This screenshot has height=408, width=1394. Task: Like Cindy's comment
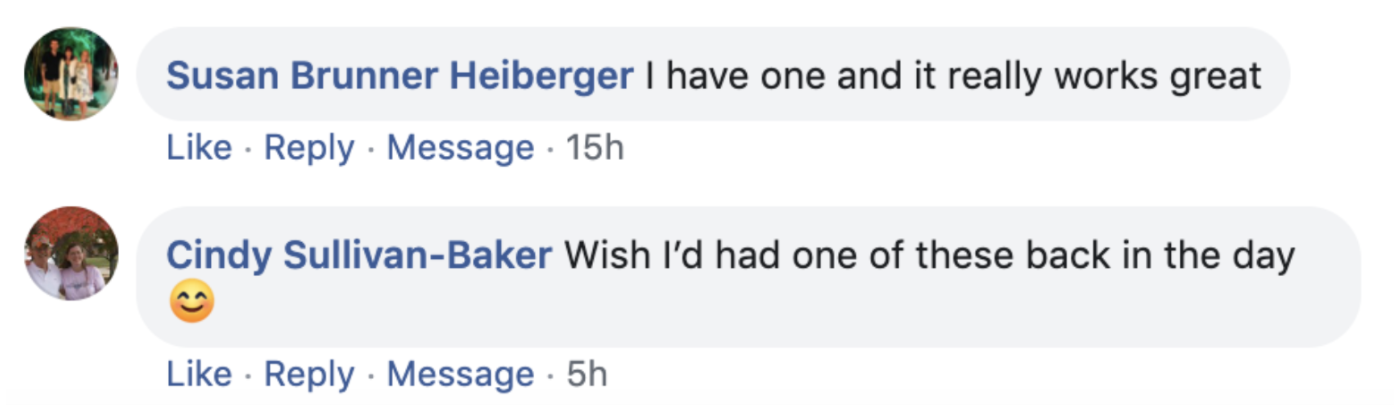pos(199,374)
